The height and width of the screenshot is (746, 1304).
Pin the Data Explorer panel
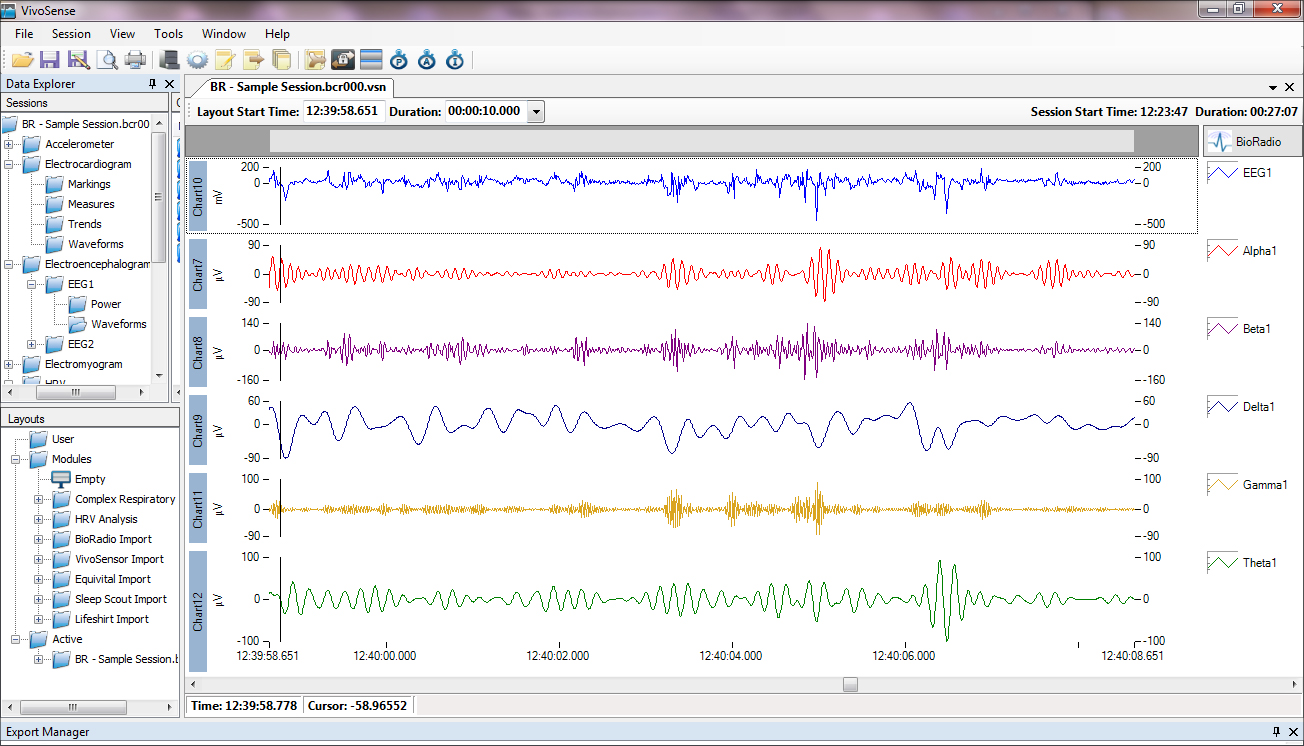click(x=152, y=84)
